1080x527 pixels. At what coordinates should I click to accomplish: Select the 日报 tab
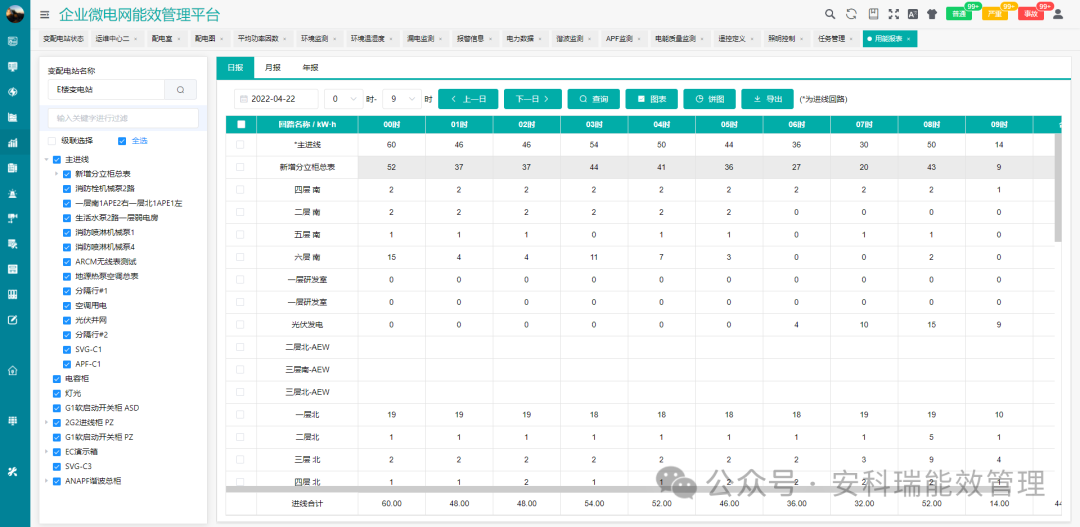(235, 68)
